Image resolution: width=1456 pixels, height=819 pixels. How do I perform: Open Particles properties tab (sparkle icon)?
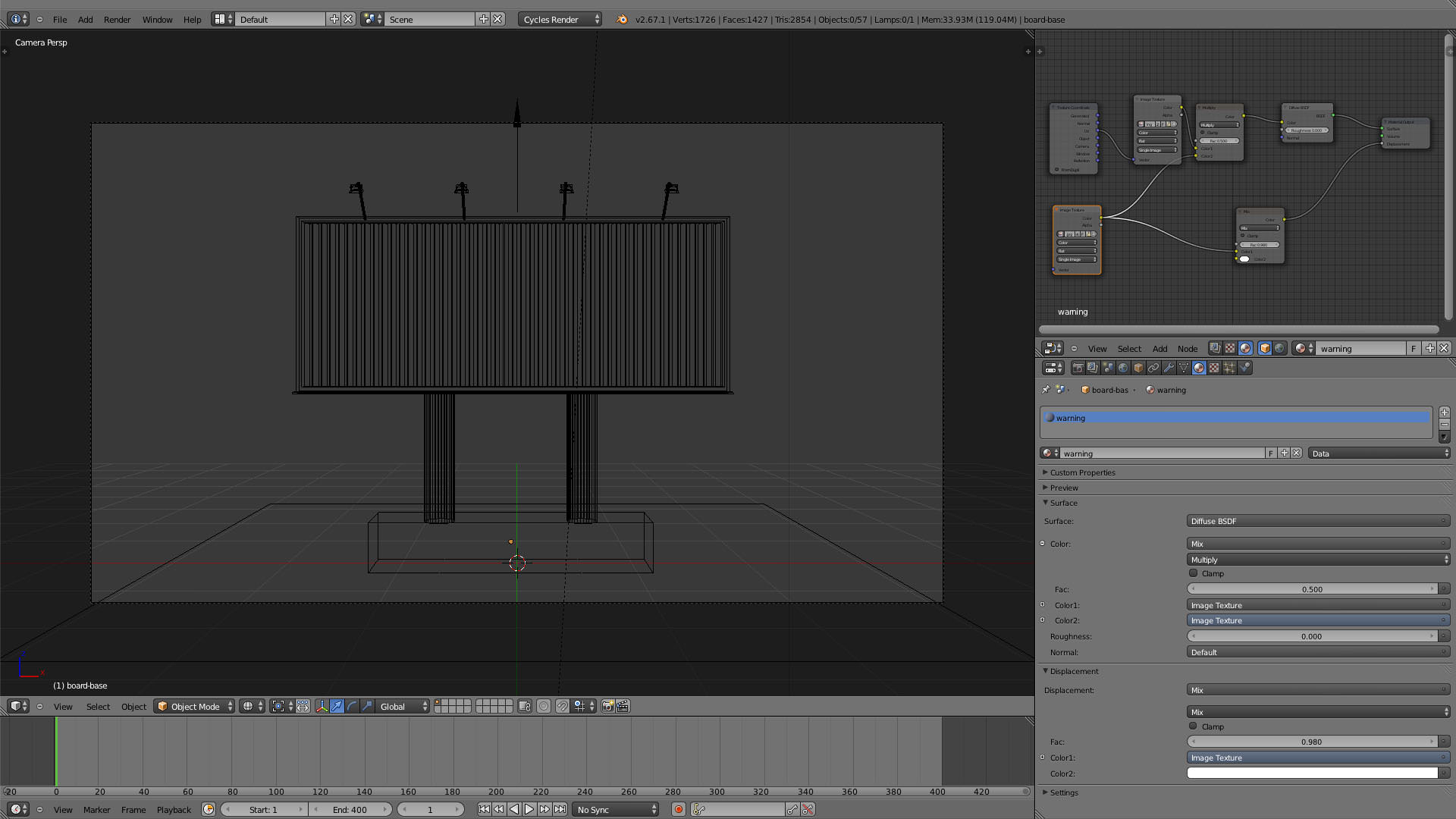[x=1229, y=368]
